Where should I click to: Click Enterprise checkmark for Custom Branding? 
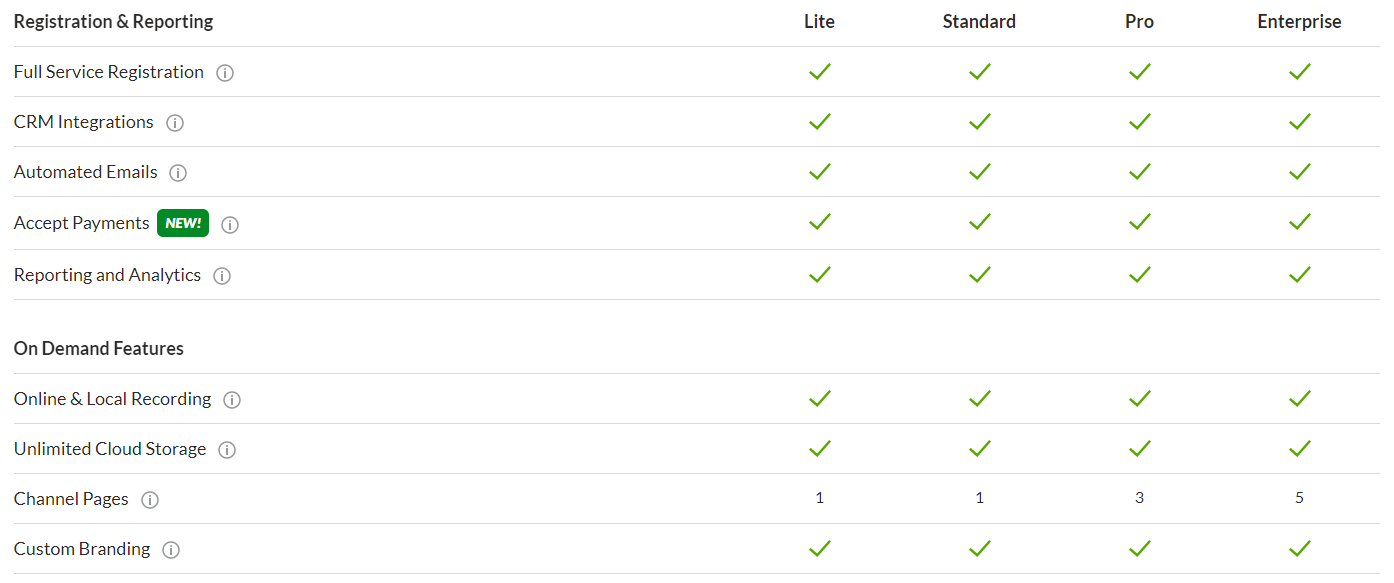coord(1299,548)
